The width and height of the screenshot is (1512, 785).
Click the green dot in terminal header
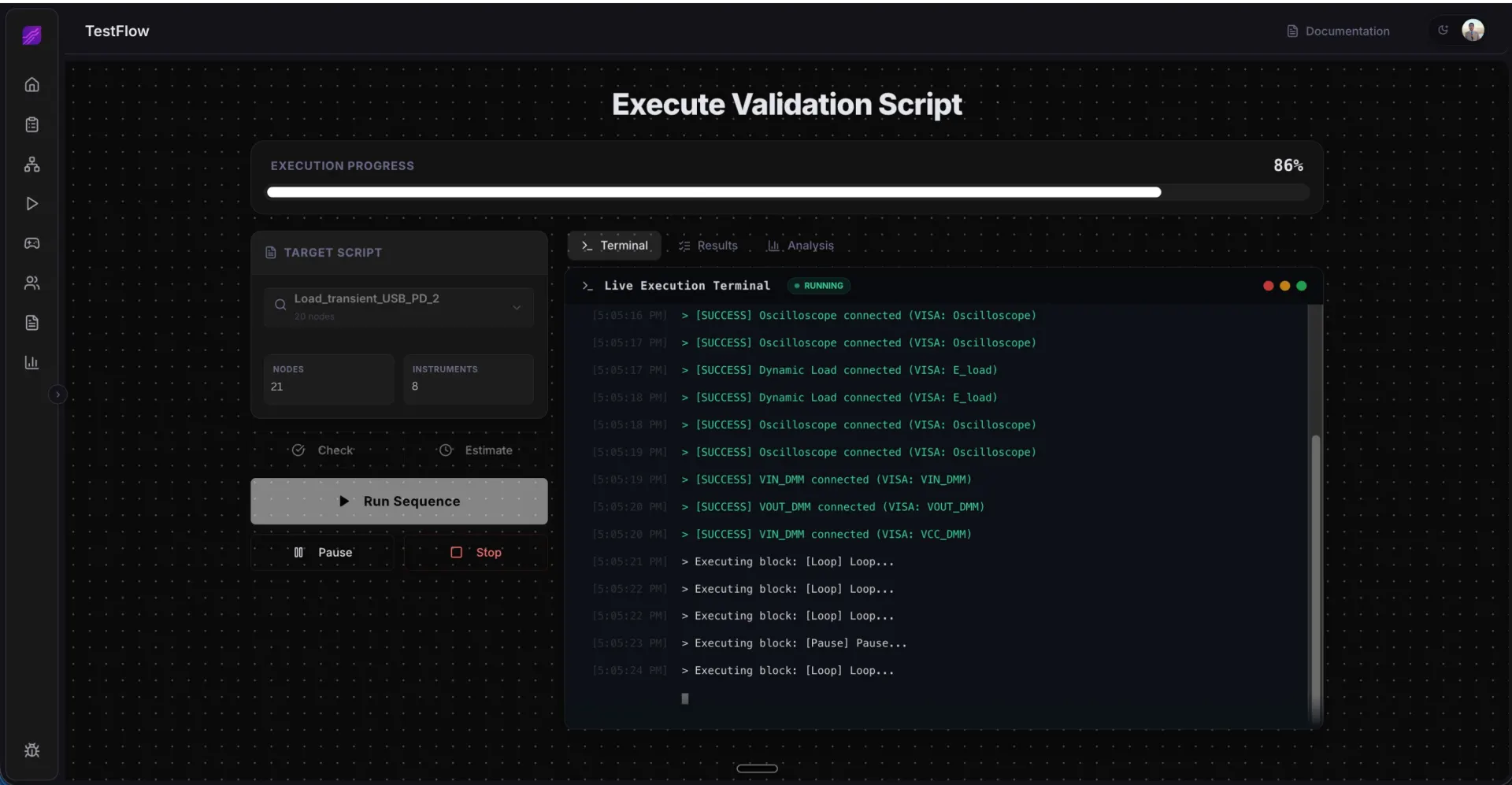pyautogui.click(x=1301, y=286)
